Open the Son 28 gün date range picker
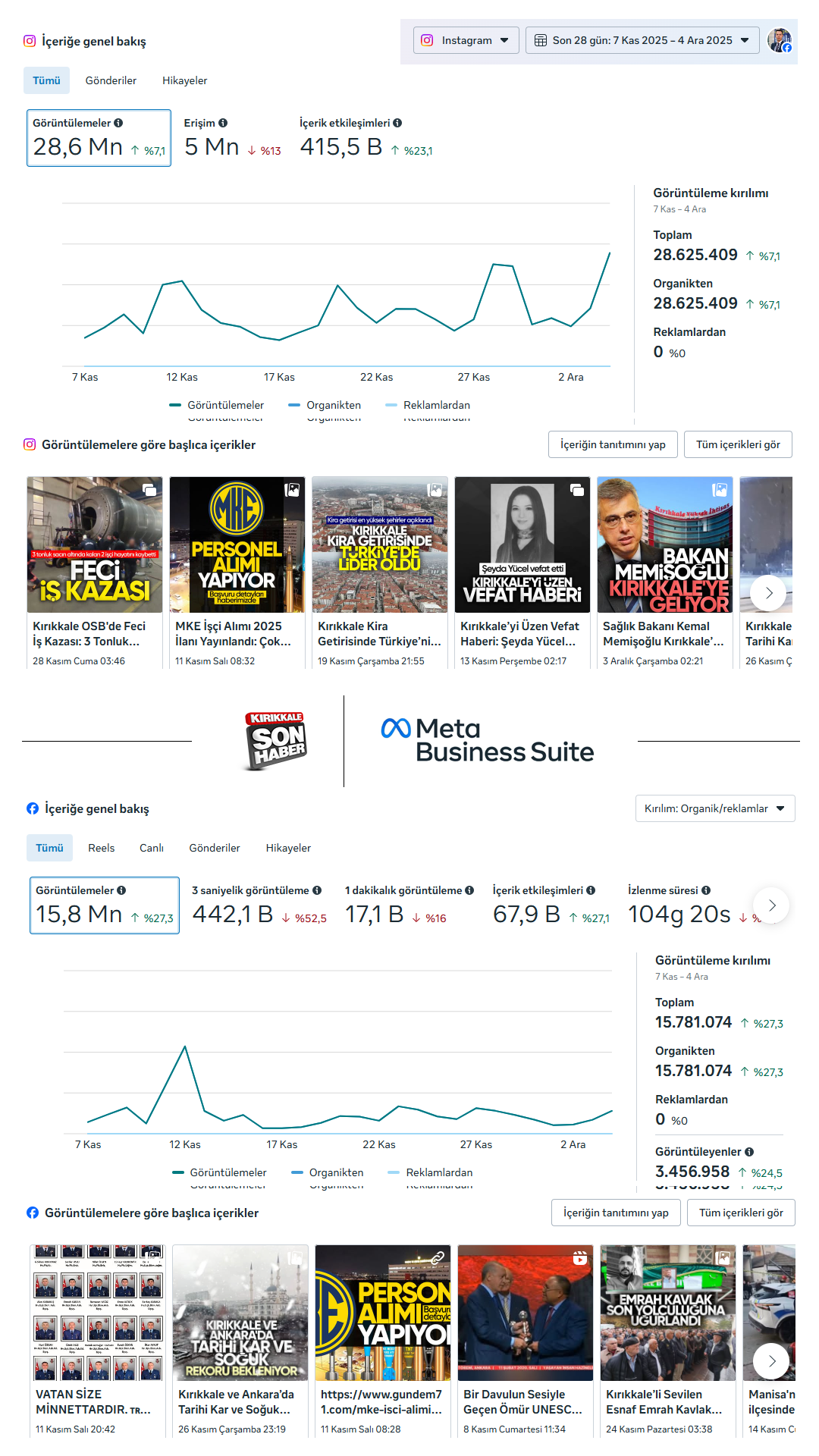Viewport: 819px width, 1456px height. click(642, 40)
